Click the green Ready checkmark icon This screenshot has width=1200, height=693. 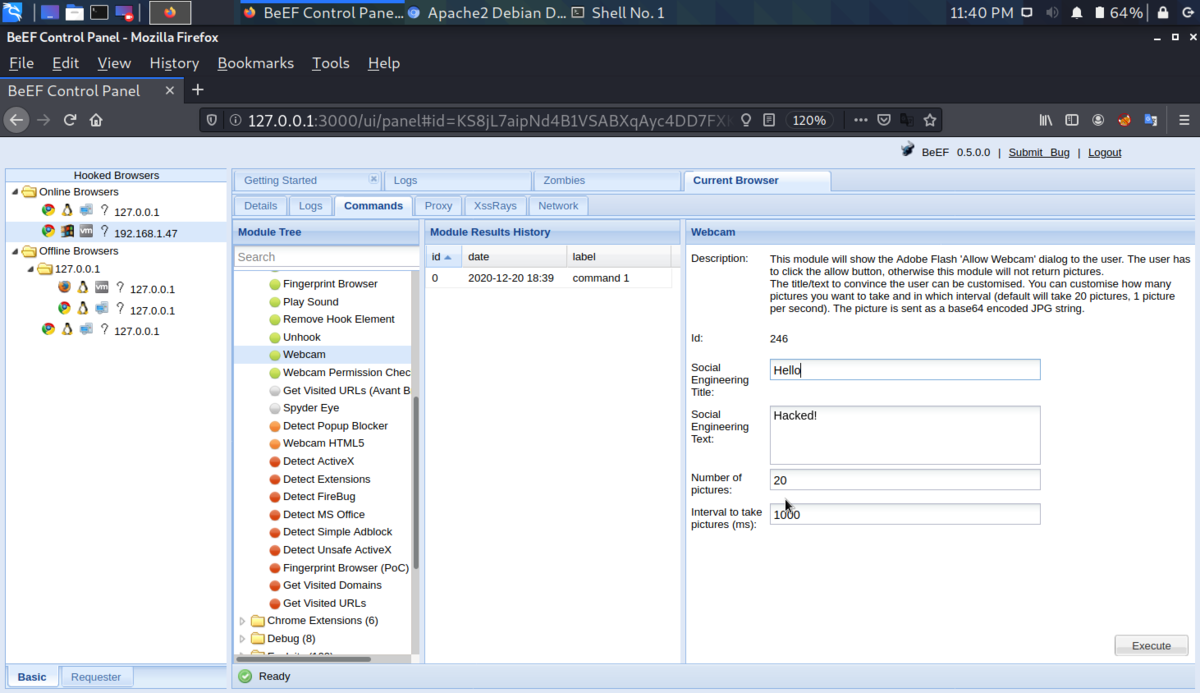click(246, 676)
